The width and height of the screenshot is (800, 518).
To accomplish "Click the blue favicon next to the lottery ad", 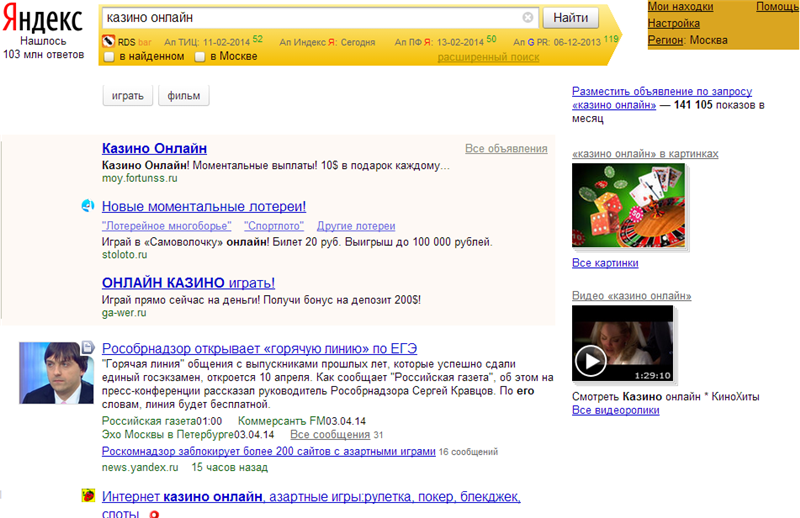I will pyautogui.click(x=88, y=205).
